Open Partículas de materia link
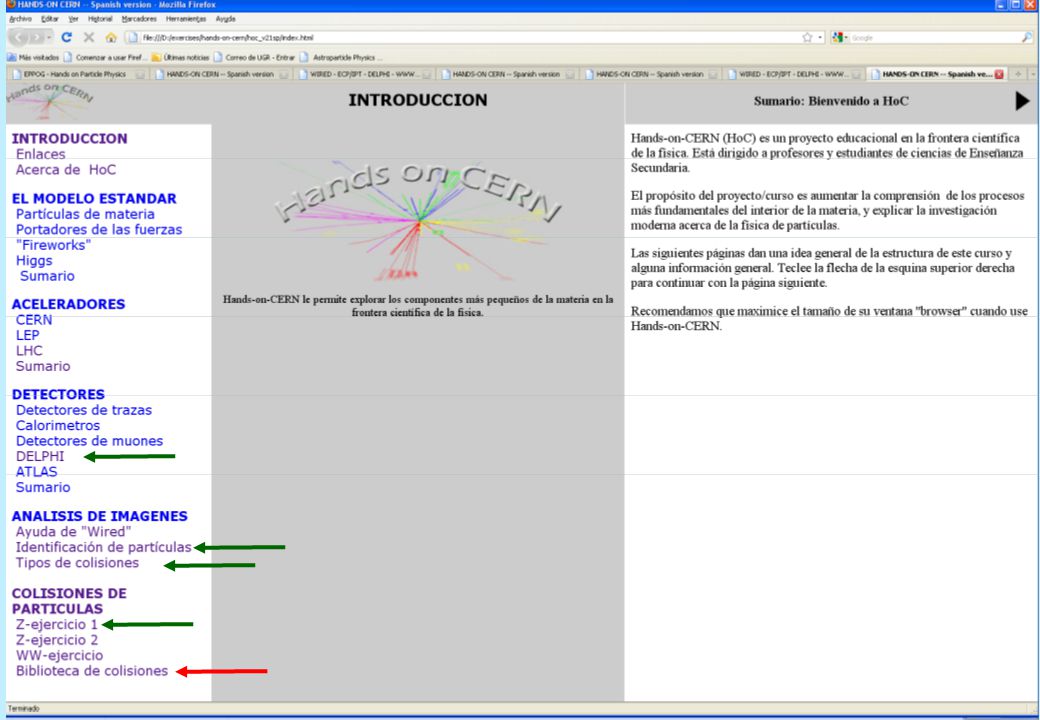This screenshot has height=720, width=1040. point(85,214)
